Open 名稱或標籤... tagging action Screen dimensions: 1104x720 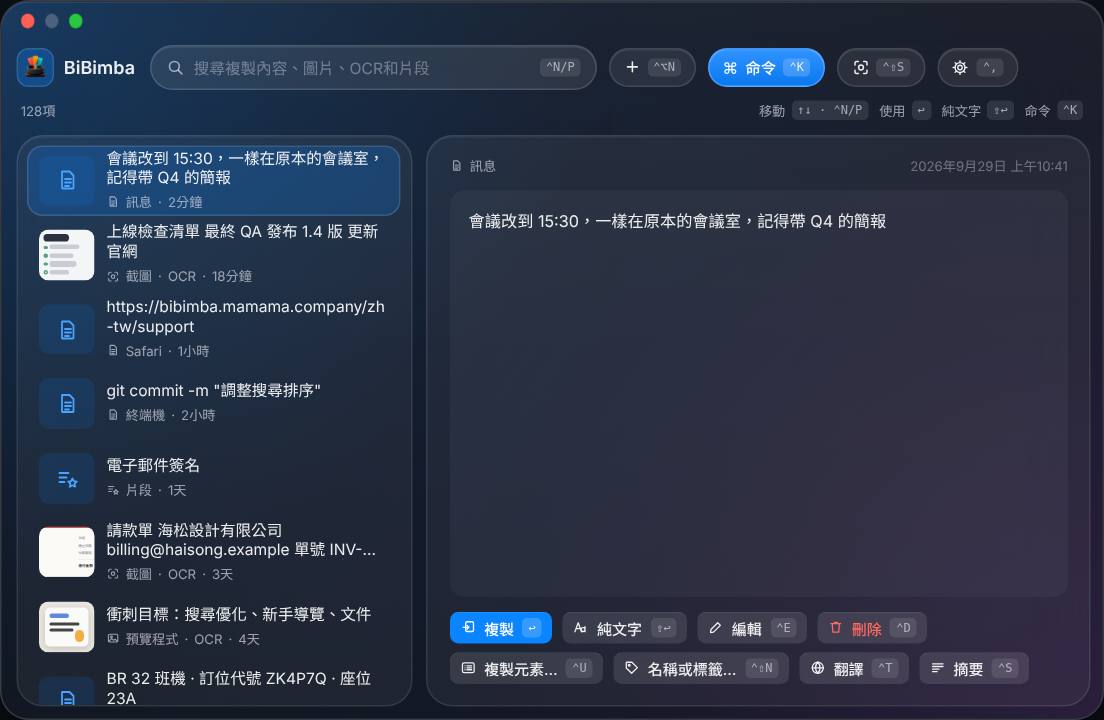click(701, 668)
